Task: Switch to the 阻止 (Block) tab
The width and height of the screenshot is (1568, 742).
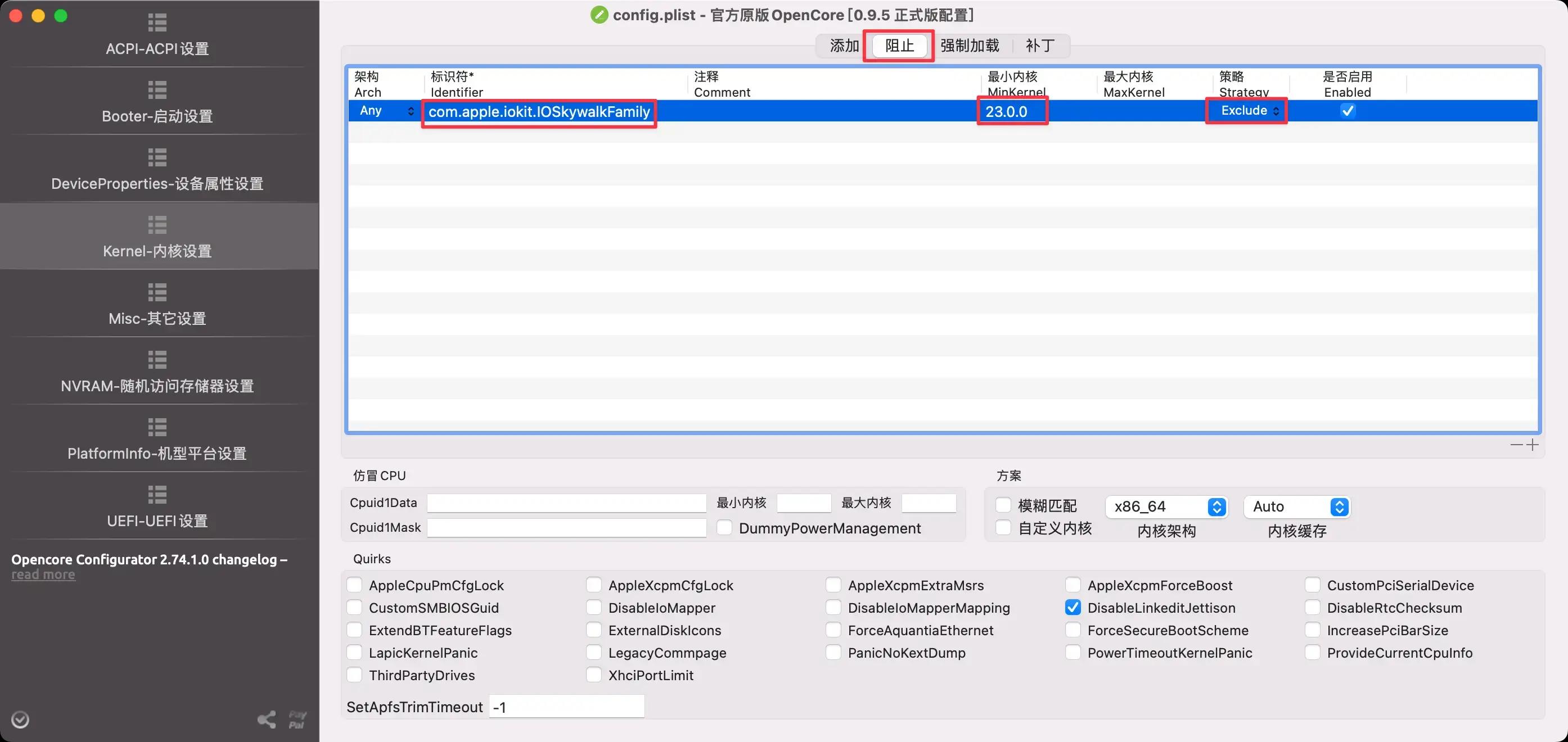Action: click(900, 46)
